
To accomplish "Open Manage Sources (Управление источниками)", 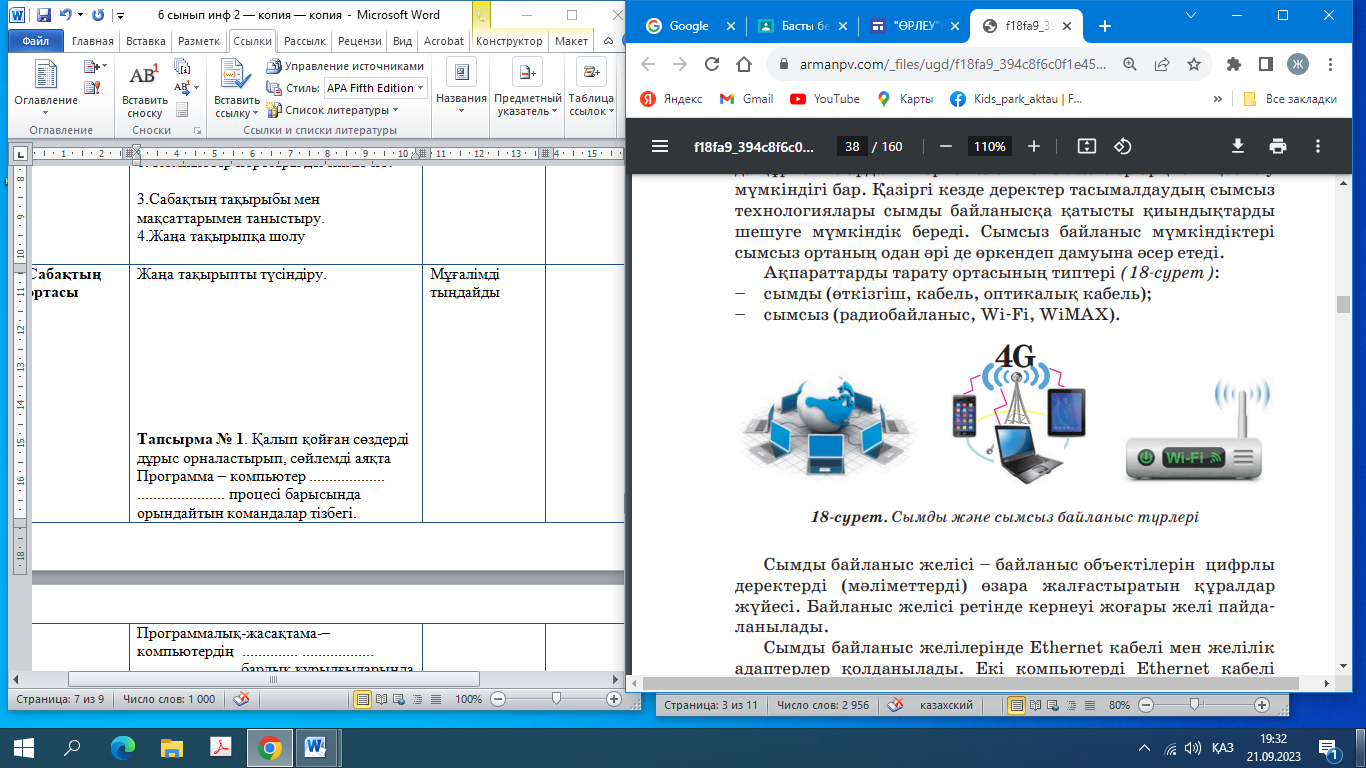I will point(345,66).
